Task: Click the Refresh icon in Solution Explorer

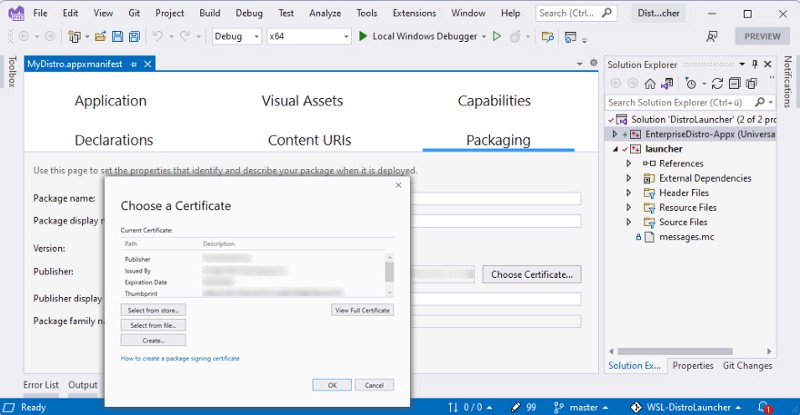Action: coord(717,83)
